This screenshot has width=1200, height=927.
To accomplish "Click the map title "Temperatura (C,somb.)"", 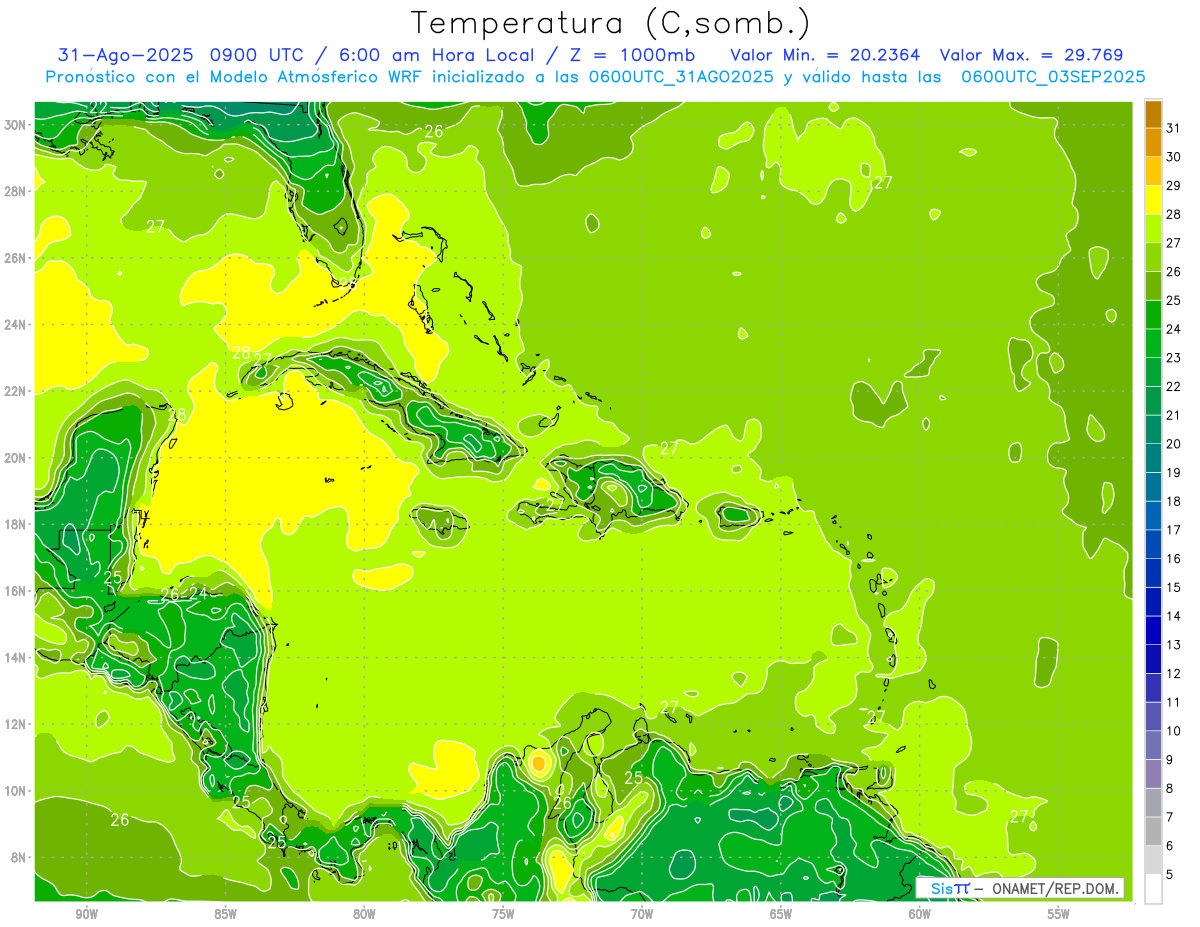I will pyautogui.click(x=611, y=23).
